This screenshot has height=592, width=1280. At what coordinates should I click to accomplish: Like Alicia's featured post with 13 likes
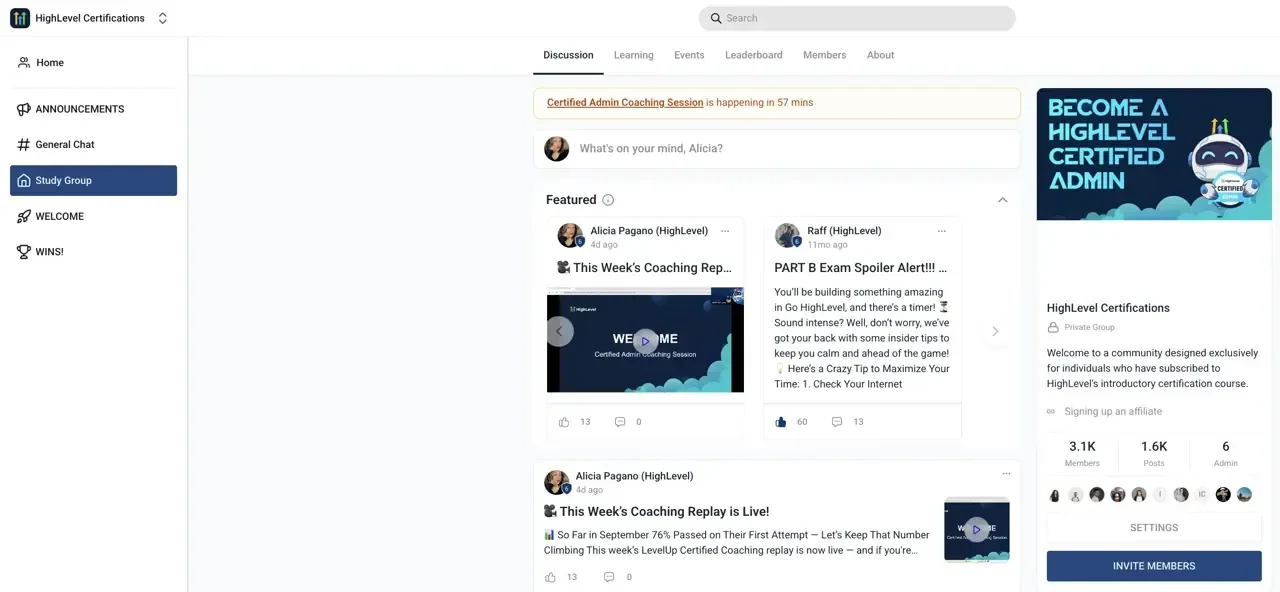pos(564,422)
